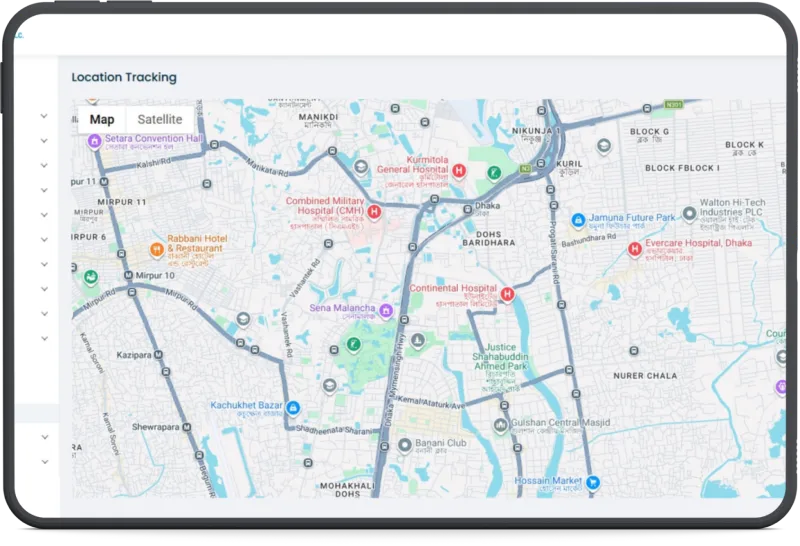Select the Kazipara metro station icon
Image resolution: width=800 pixels, height=546 pixels.
(159, 355)
